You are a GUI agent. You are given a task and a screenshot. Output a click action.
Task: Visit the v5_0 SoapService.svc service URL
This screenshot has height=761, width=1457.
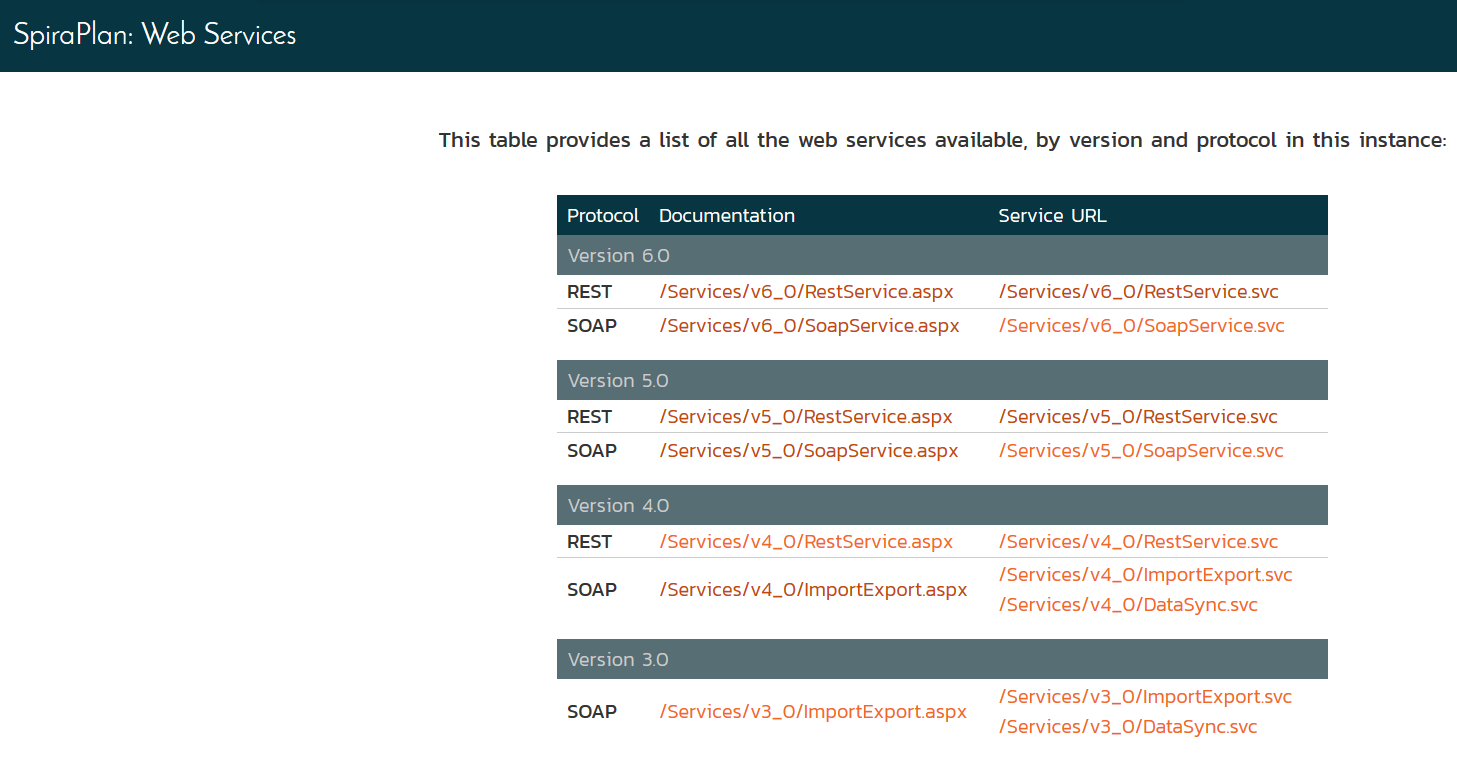(x=1141, y=451)
